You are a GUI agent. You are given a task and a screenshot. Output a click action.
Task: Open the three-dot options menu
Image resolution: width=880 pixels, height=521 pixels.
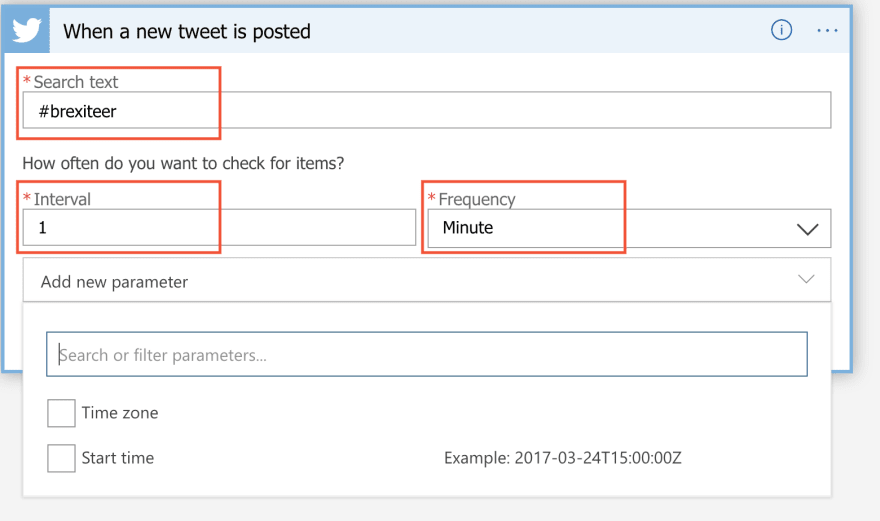(x=827, y=30)
